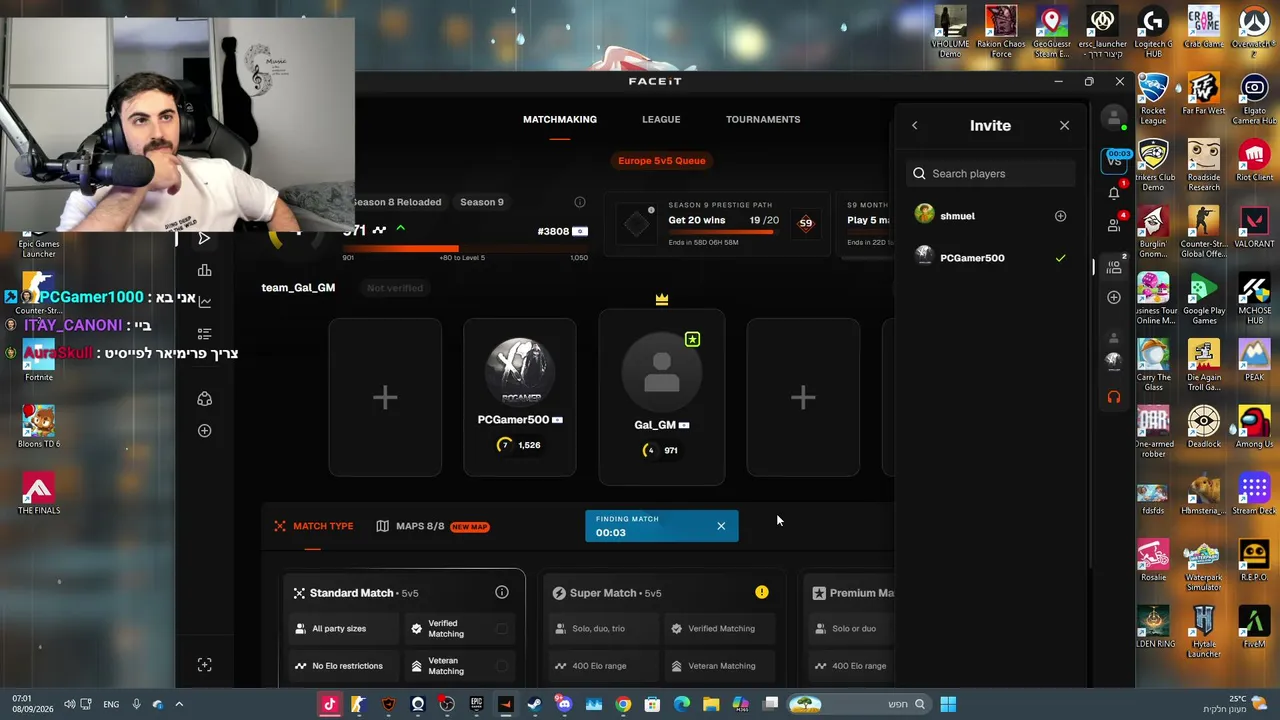This screenshot has width=1280, height=720.
Task: Close the Invite panel
Action: point(1064,126)
